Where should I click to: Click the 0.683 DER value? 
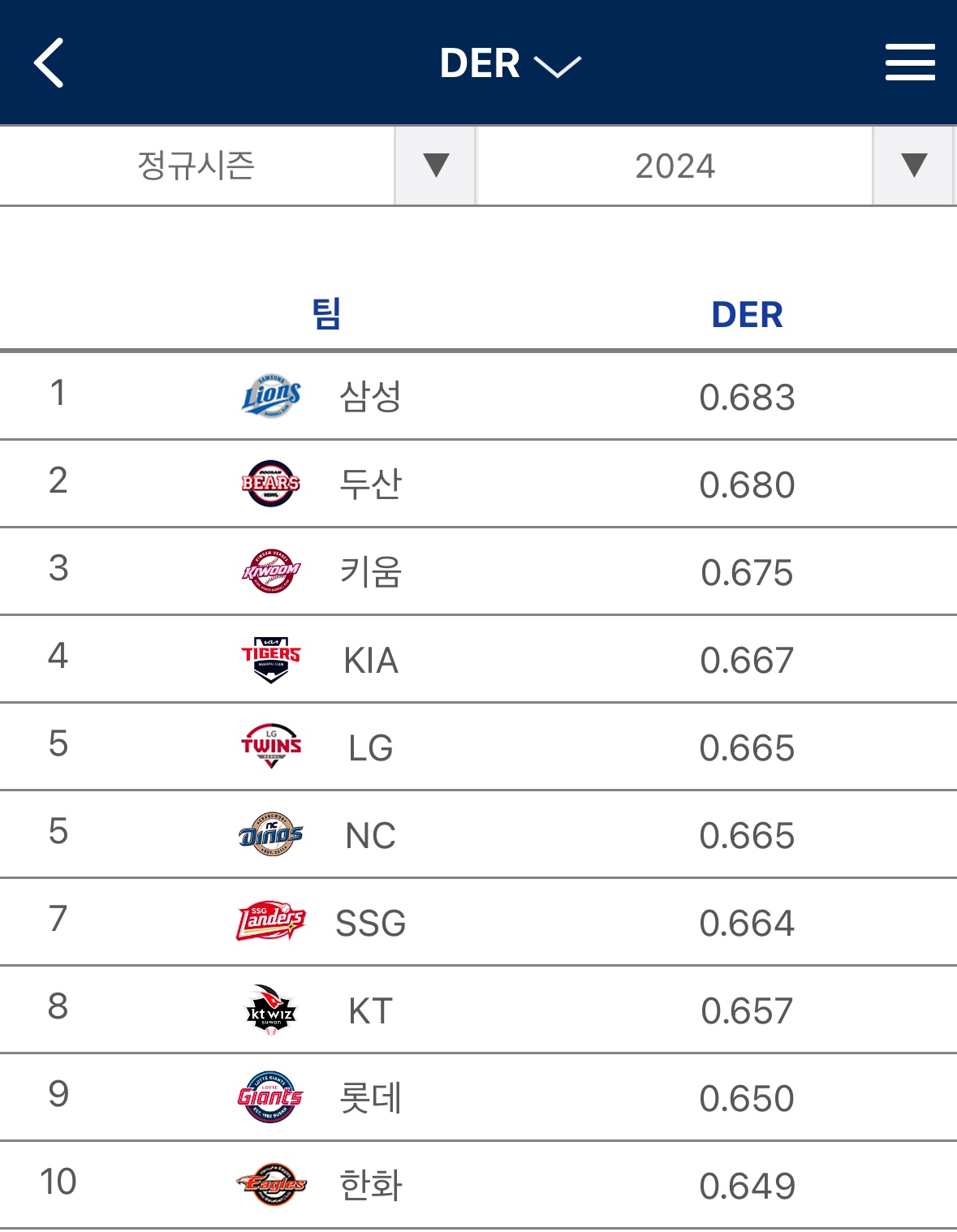pyautogui.click(x=747, y=398)
